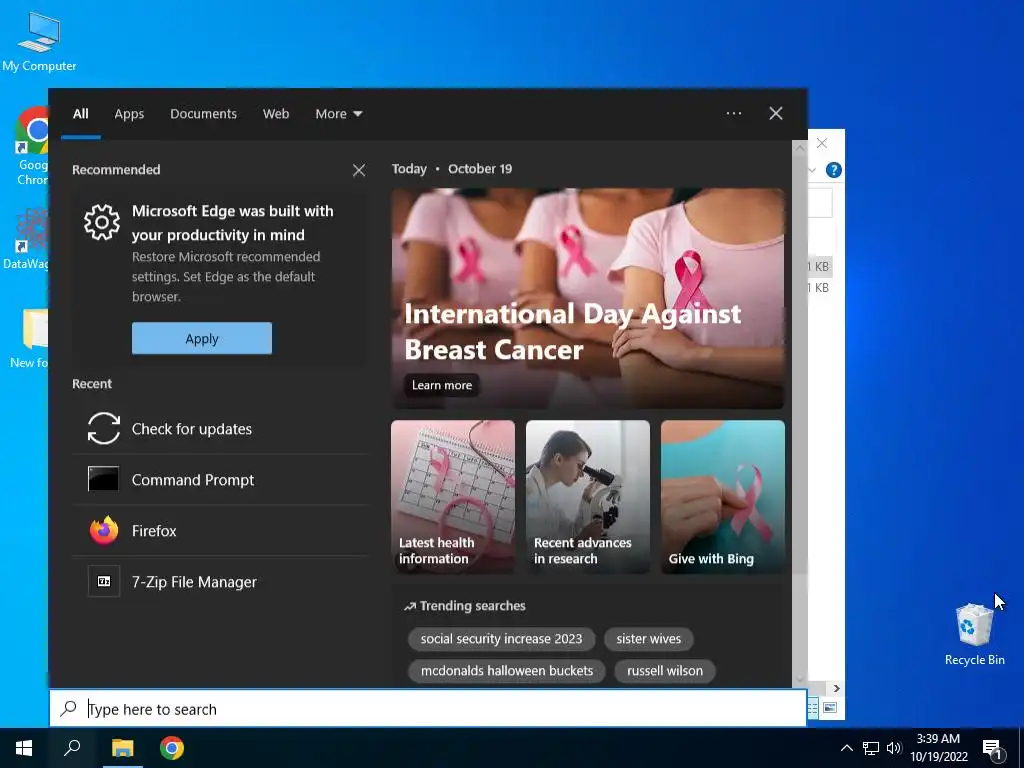Dismiss the Recommended section
Viewport: 1024px width, 768px height.
coord(359,170)
